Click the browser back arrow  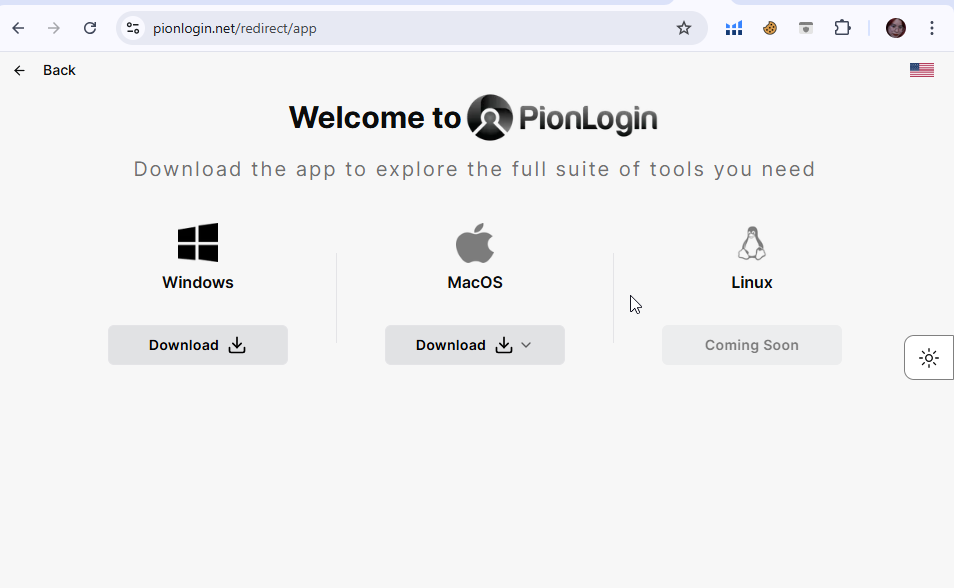coord(18,28)
